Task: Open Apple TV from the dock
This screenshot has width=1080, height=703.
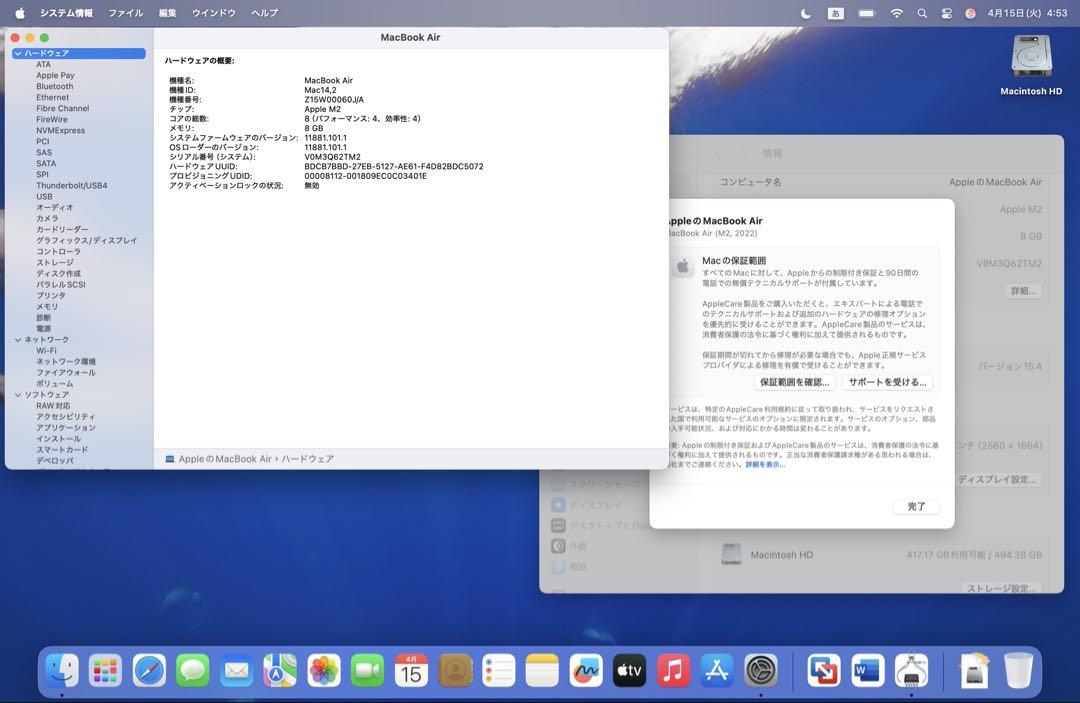Action: [630, 671]
